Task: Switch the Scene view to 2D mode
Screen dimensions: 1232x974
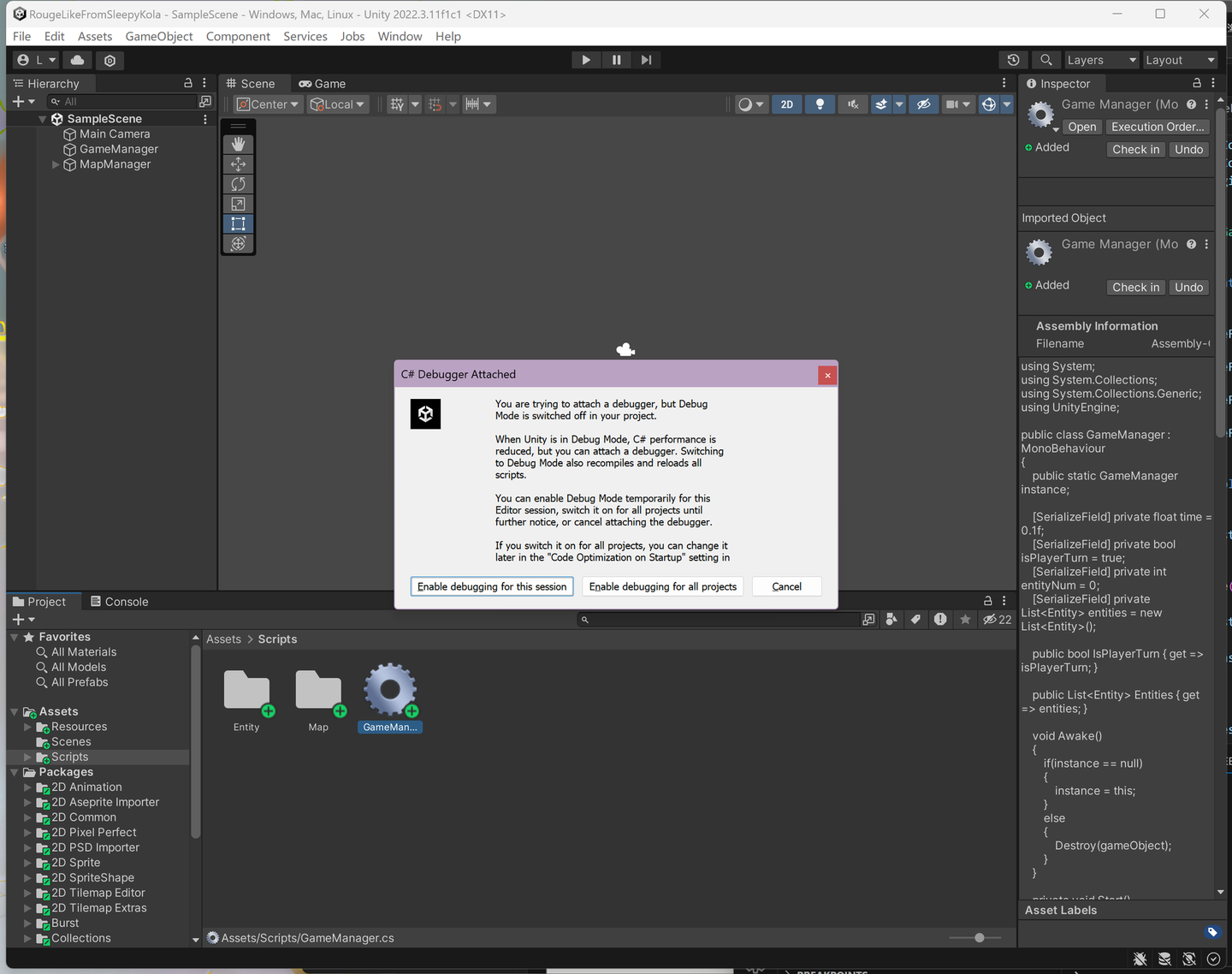Action: [786, 104]
